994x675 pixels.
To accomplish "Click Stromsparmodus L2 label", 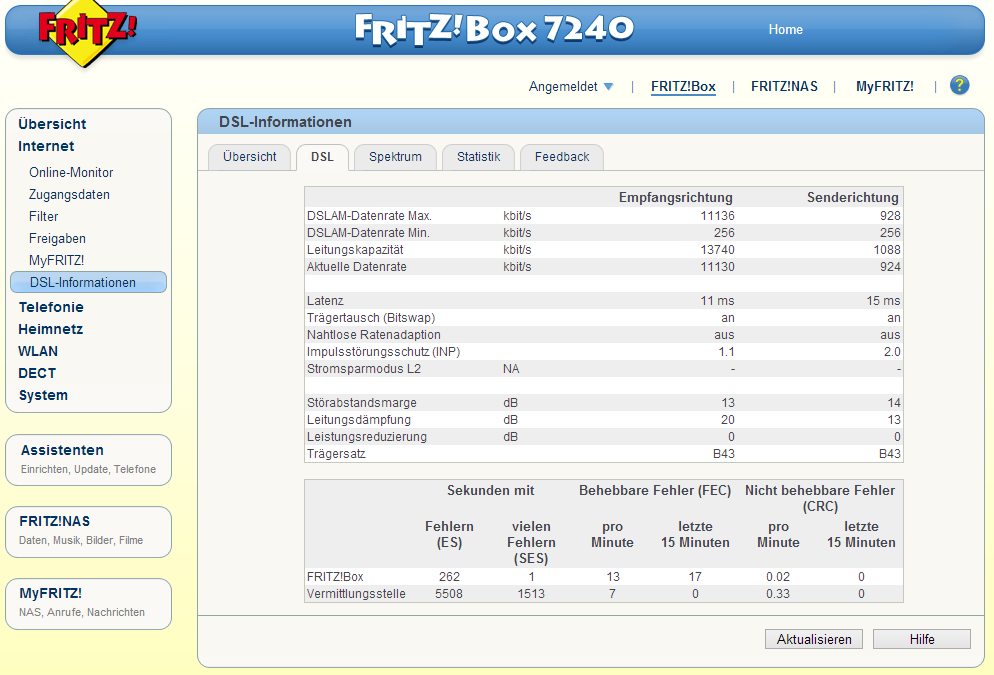I will (364, 369).
